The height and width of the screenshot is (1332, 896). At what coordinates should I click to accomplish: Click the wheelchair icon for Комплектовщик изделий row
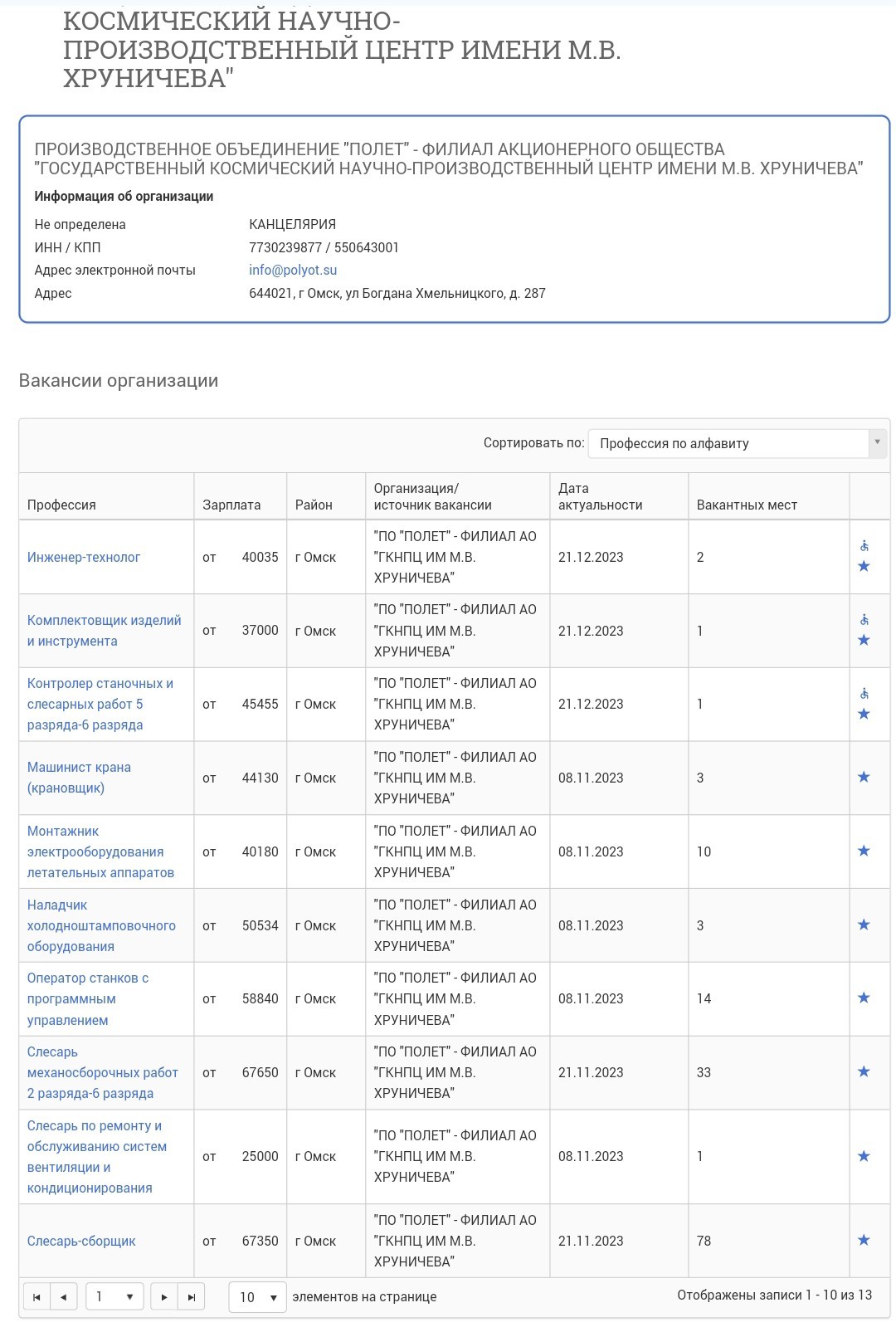click(x=864, y=619)
